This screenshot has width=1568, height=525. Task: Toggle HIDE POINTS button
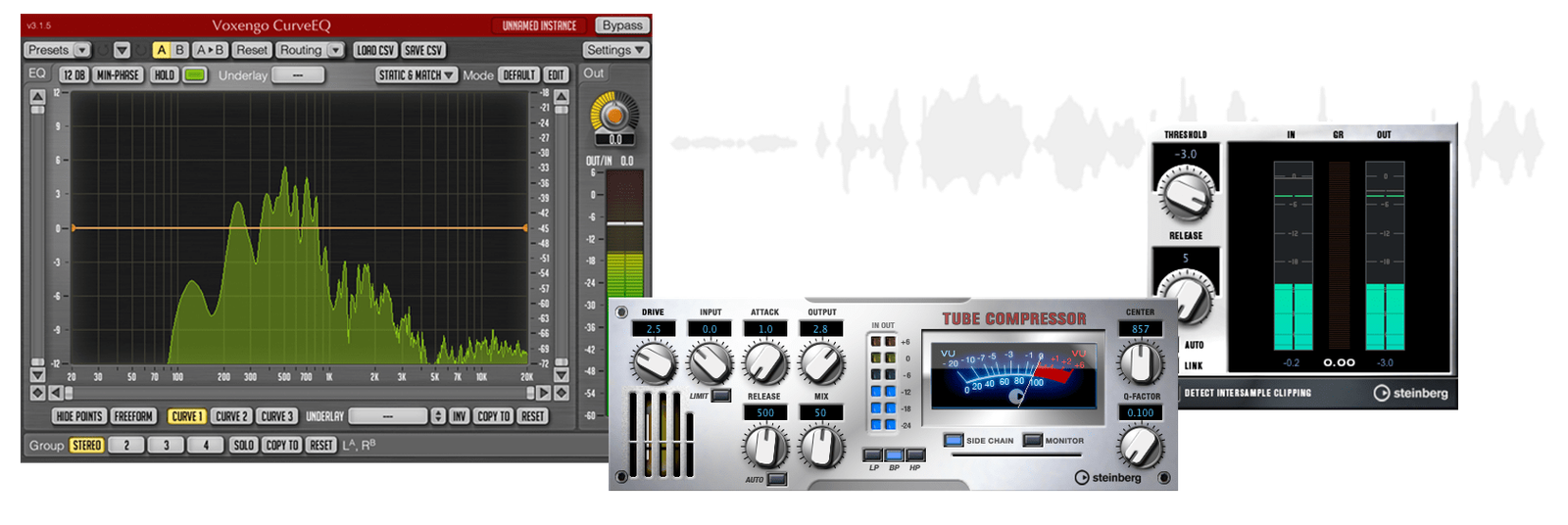coord(79,416)
